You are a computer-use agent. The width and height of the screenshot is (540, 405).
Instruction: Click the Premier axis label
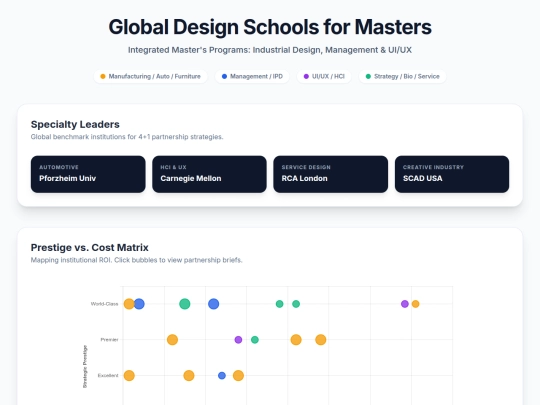click(x=109, y=340)
